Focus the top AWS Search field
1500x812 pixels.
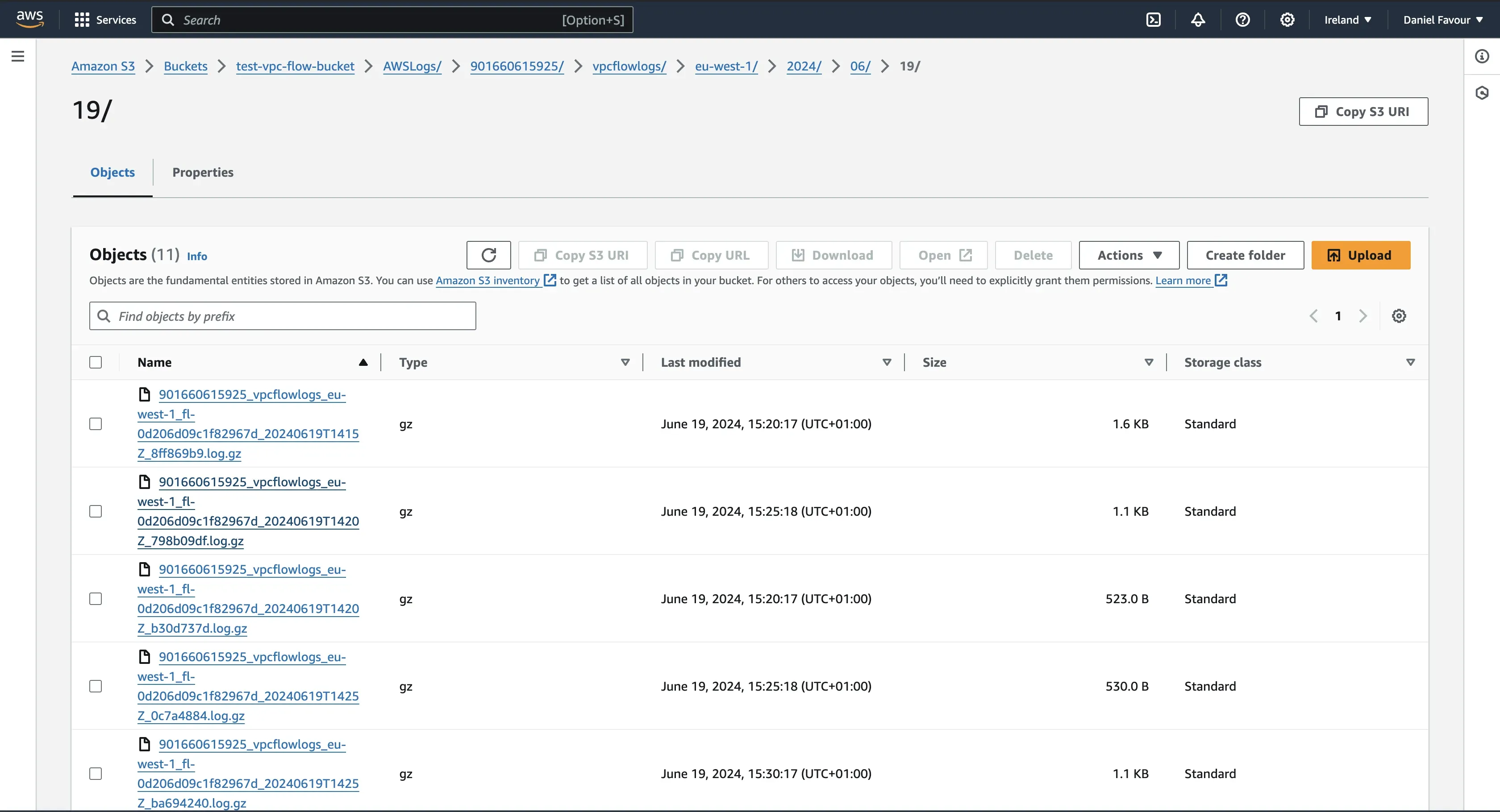[392, 20]
